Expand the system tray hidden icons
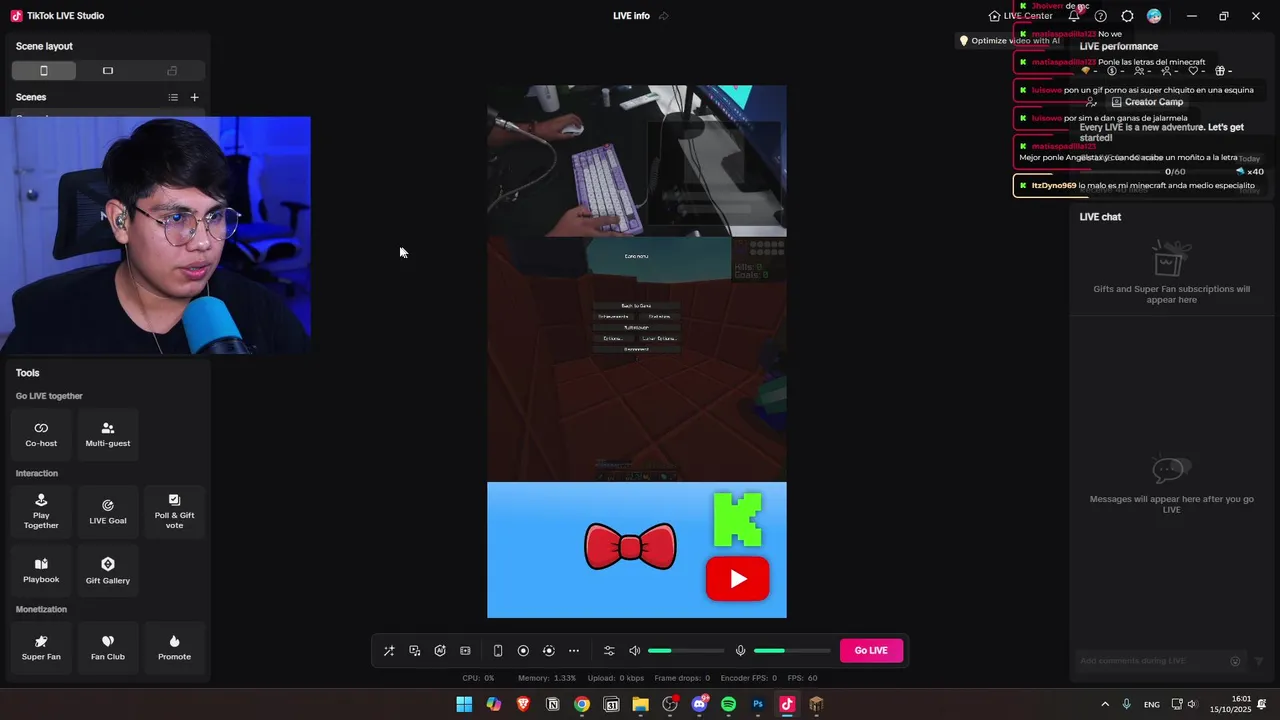Screen dimensions: 1280x720 click(x=1105, y=704)
